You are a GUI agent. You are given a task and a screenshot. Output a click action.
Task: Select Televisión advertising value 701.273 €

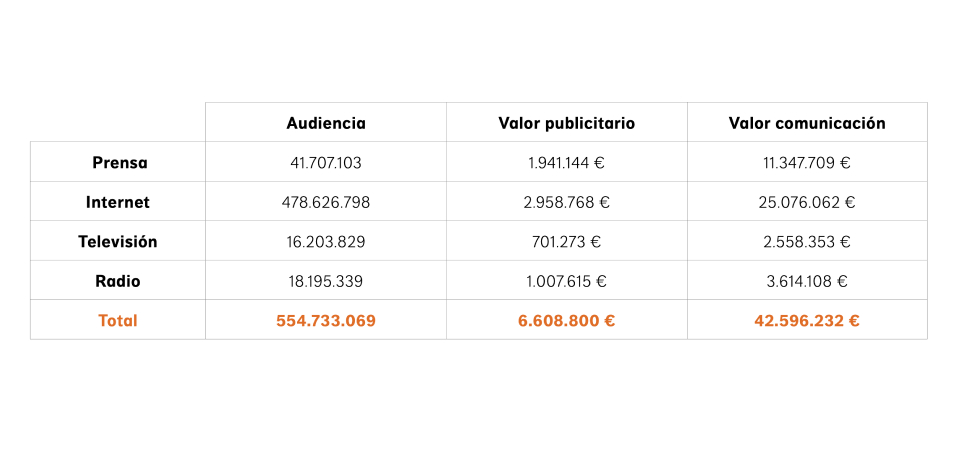click(566, 241)
